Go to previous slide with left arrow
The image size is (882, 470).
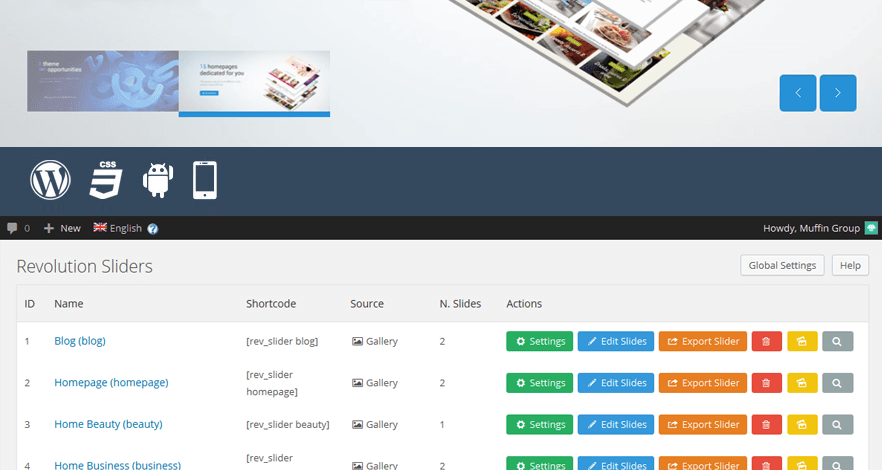798,93
